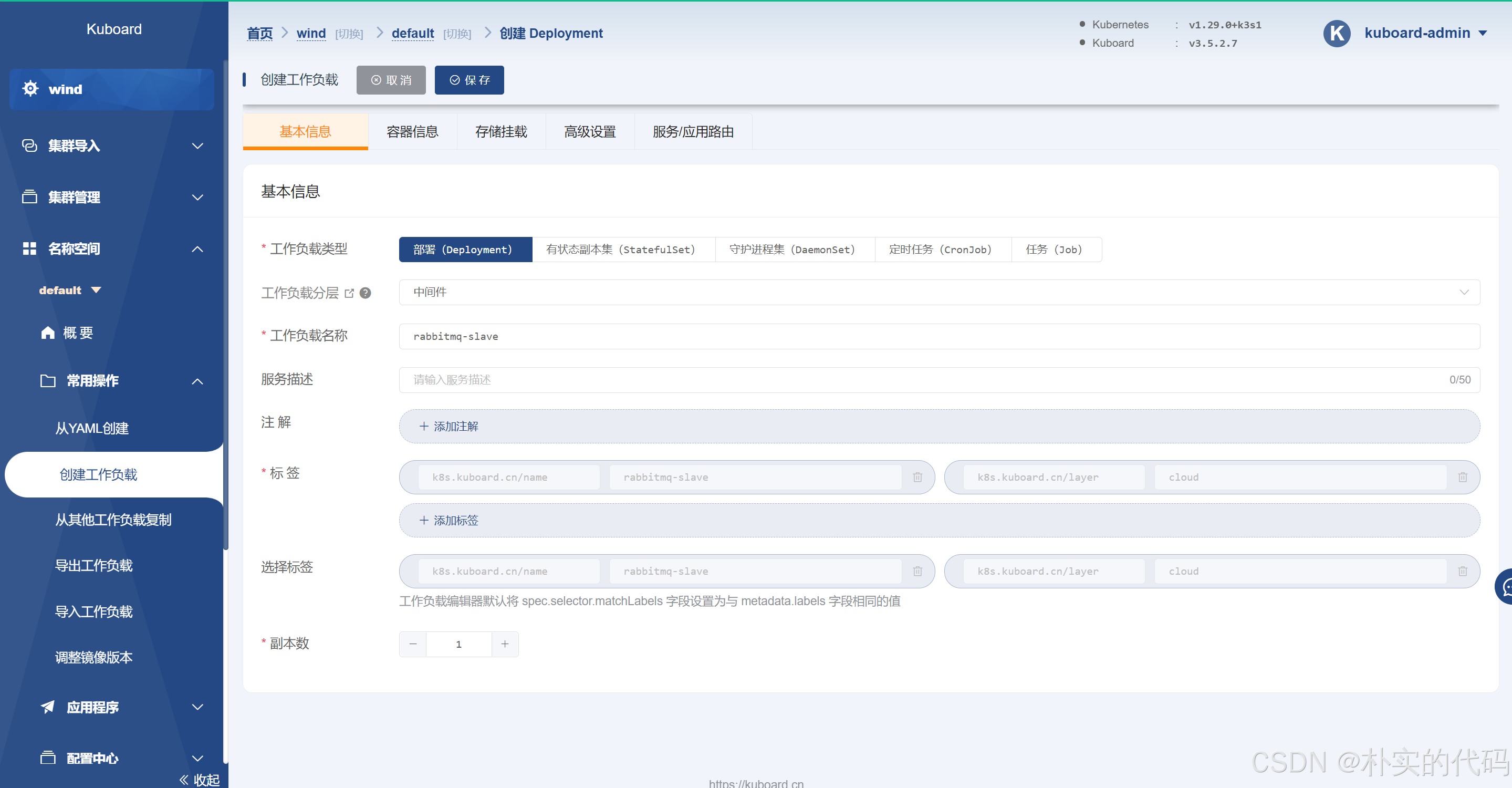
Task: Open the 工作负载分层 中间件 dropdown
Action: pyautogui.click(x=939, y=293)
